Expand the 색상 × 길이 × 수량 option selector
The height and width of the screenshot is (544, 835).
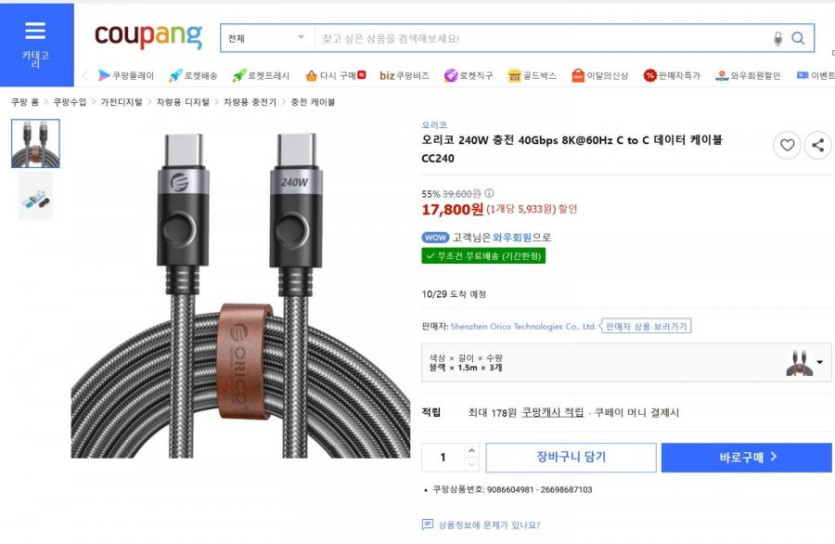[x=820, y=362]
